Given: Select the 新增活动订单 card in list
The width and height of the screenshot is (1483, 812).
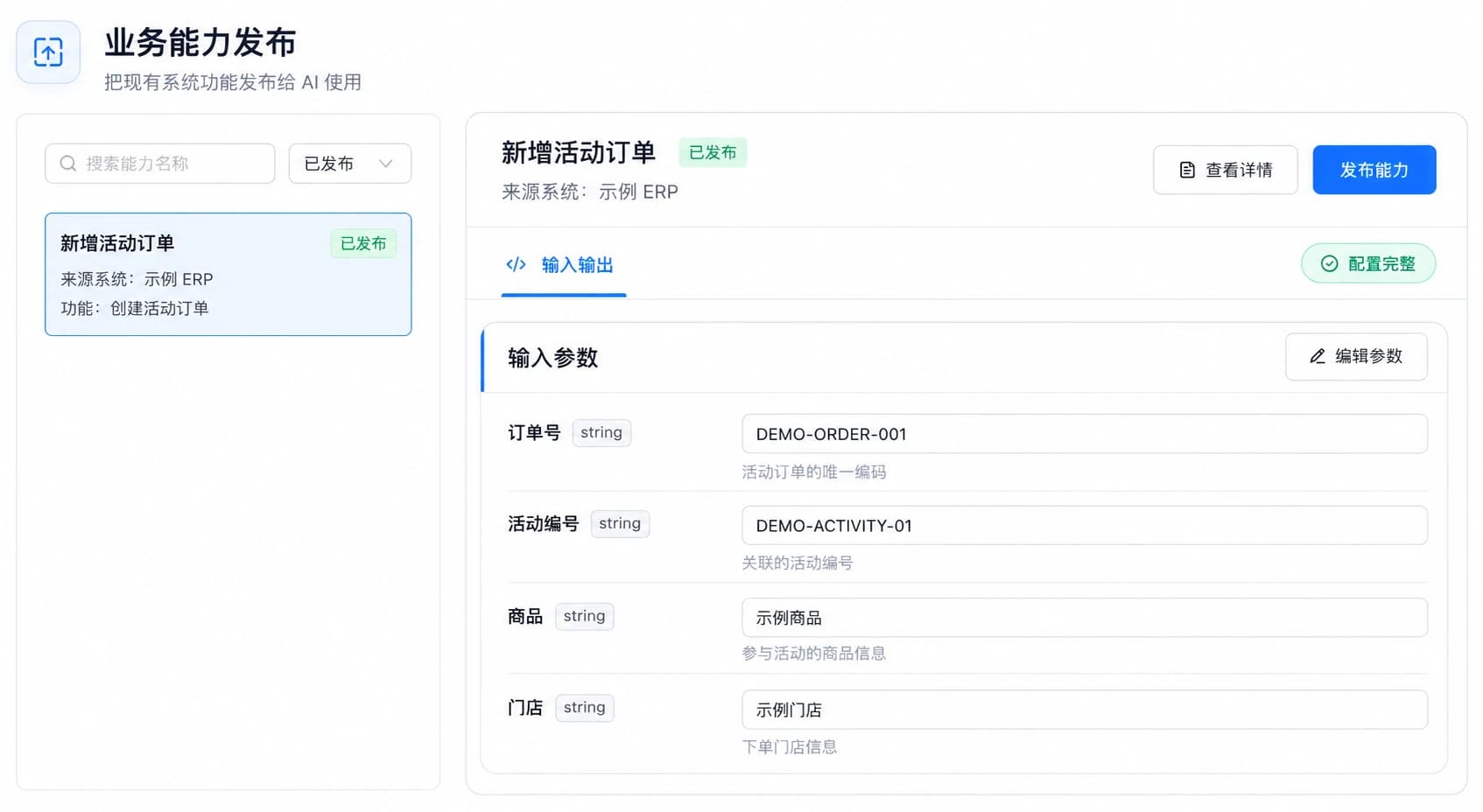Looking at the screenshot, I should click(228, 275).
